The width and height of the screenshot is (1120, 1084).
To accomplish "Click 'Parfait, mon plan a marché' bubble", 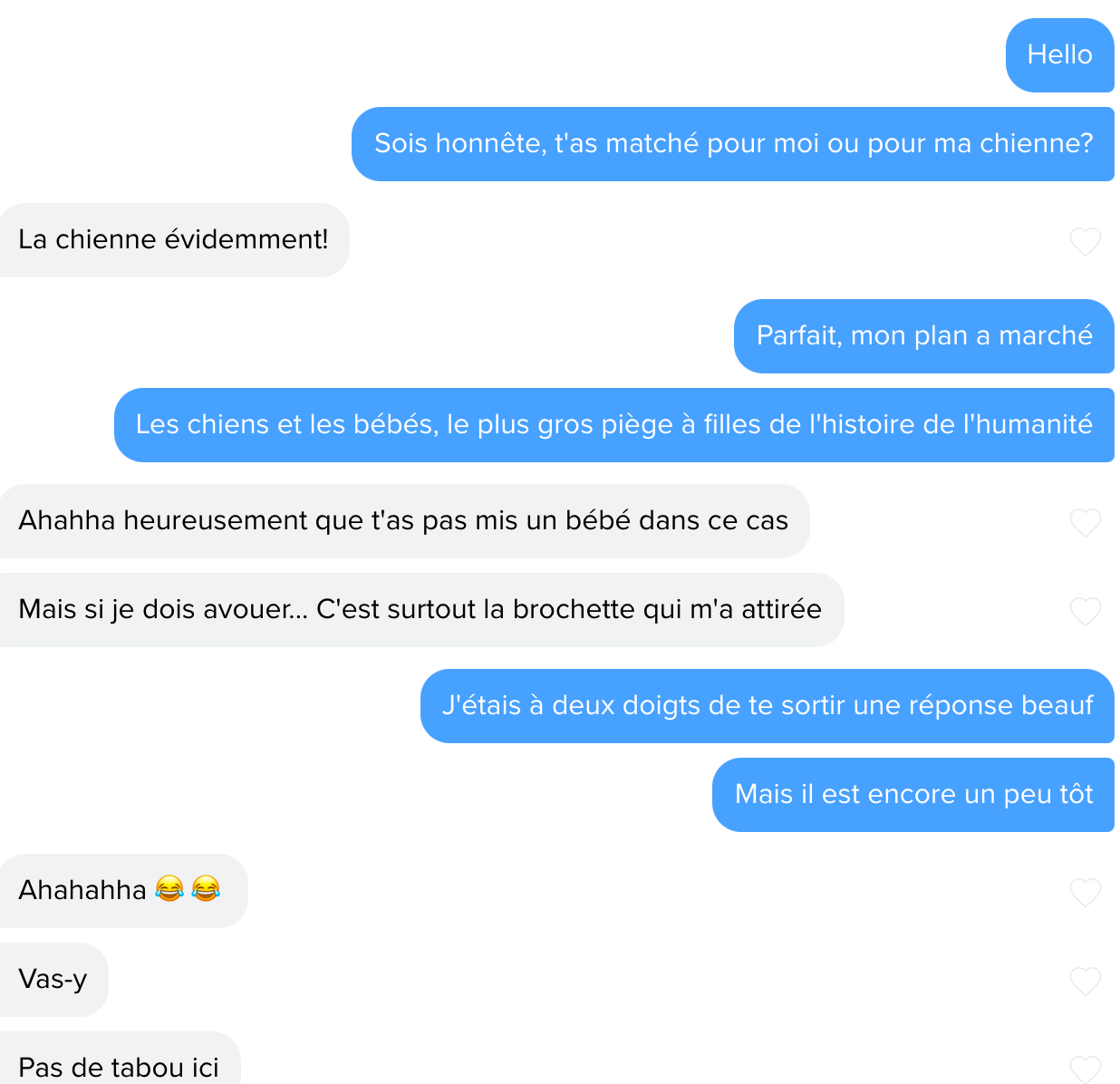I will tap(924, 336).
